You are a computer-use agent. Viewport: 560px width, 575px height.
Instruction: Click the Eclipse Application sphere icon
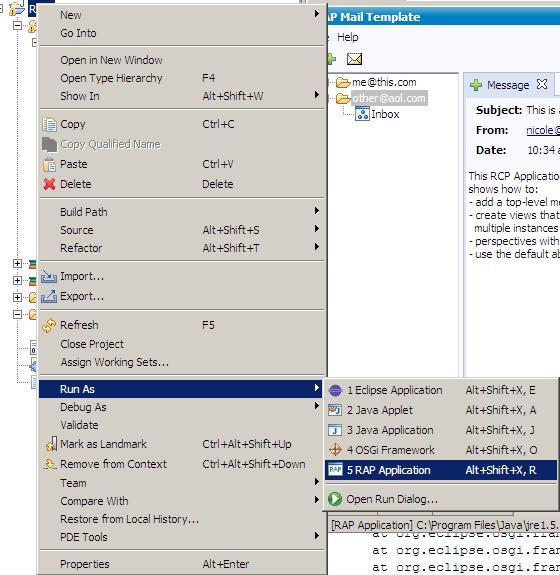coord(335,390)
